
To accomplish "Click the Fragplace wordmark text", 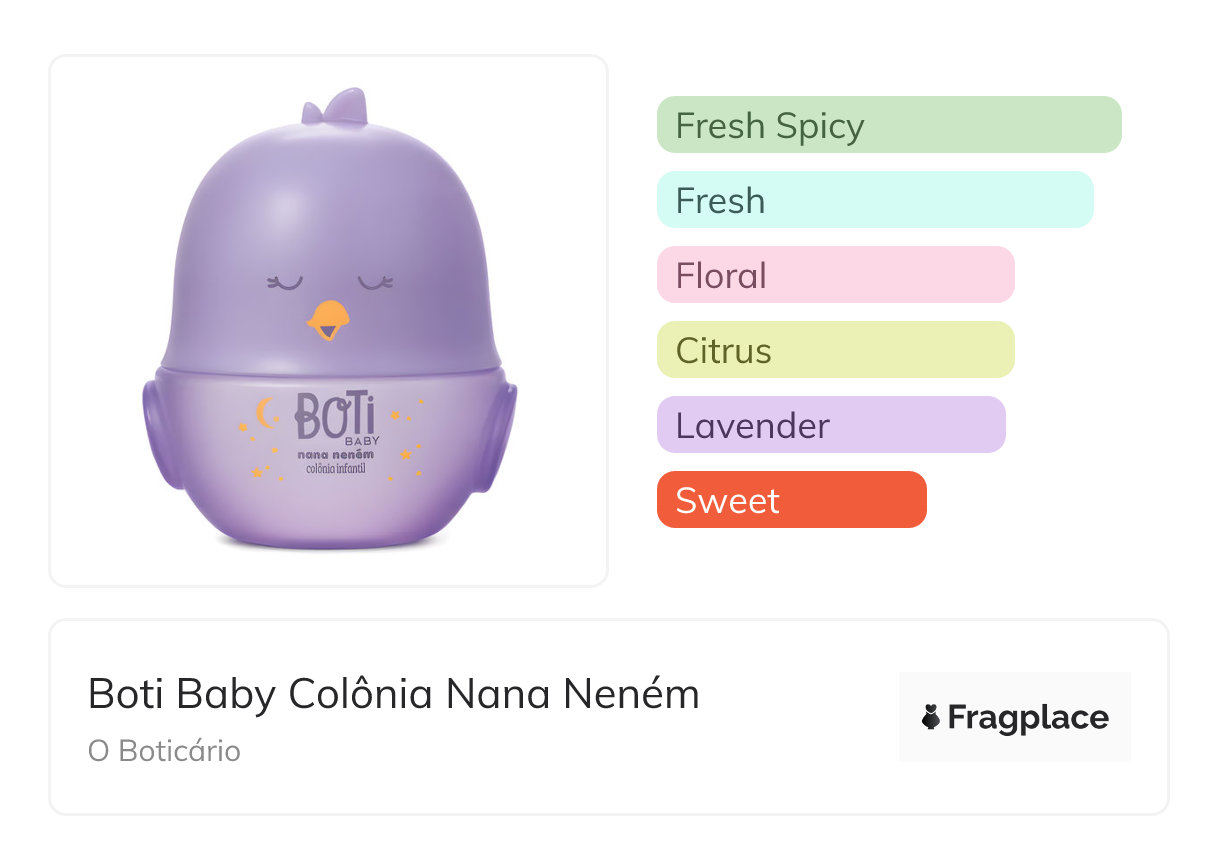I will (x=1028, y=717).
